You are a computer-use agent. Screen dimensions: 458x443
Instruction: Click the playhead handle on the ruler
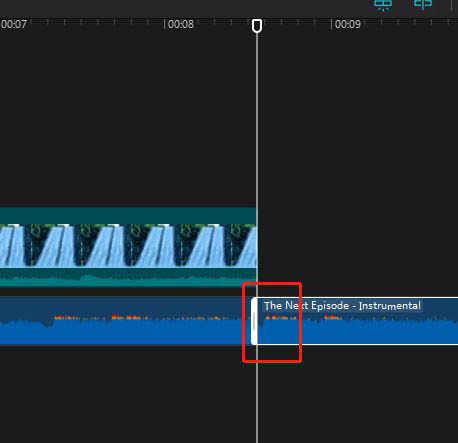click(x=257, y=26)
